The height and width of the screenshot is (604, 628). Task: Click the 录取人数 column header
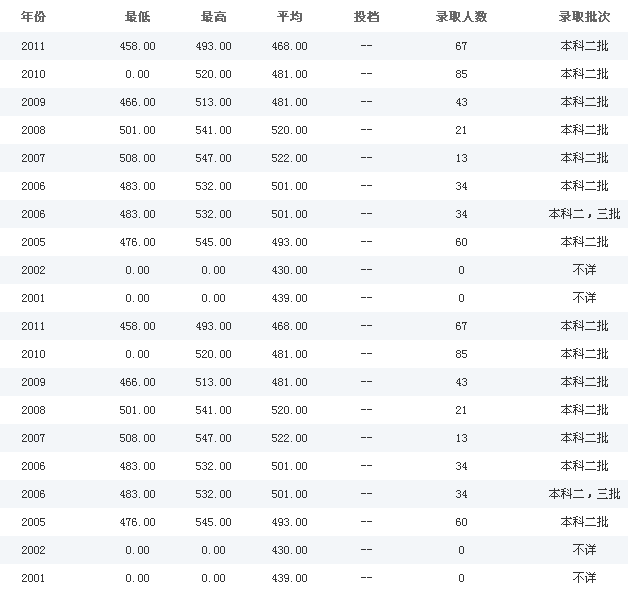(461, 18)
